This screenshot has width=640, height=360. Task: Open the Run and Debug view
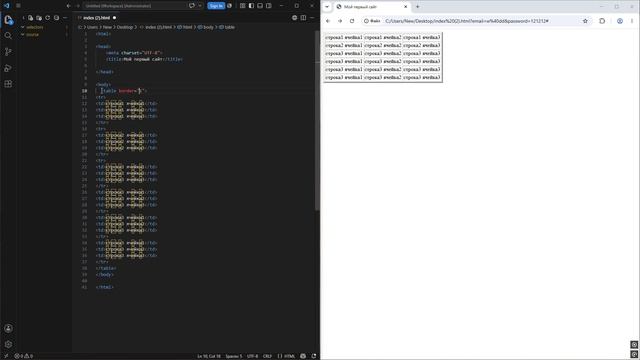(8, 68)
